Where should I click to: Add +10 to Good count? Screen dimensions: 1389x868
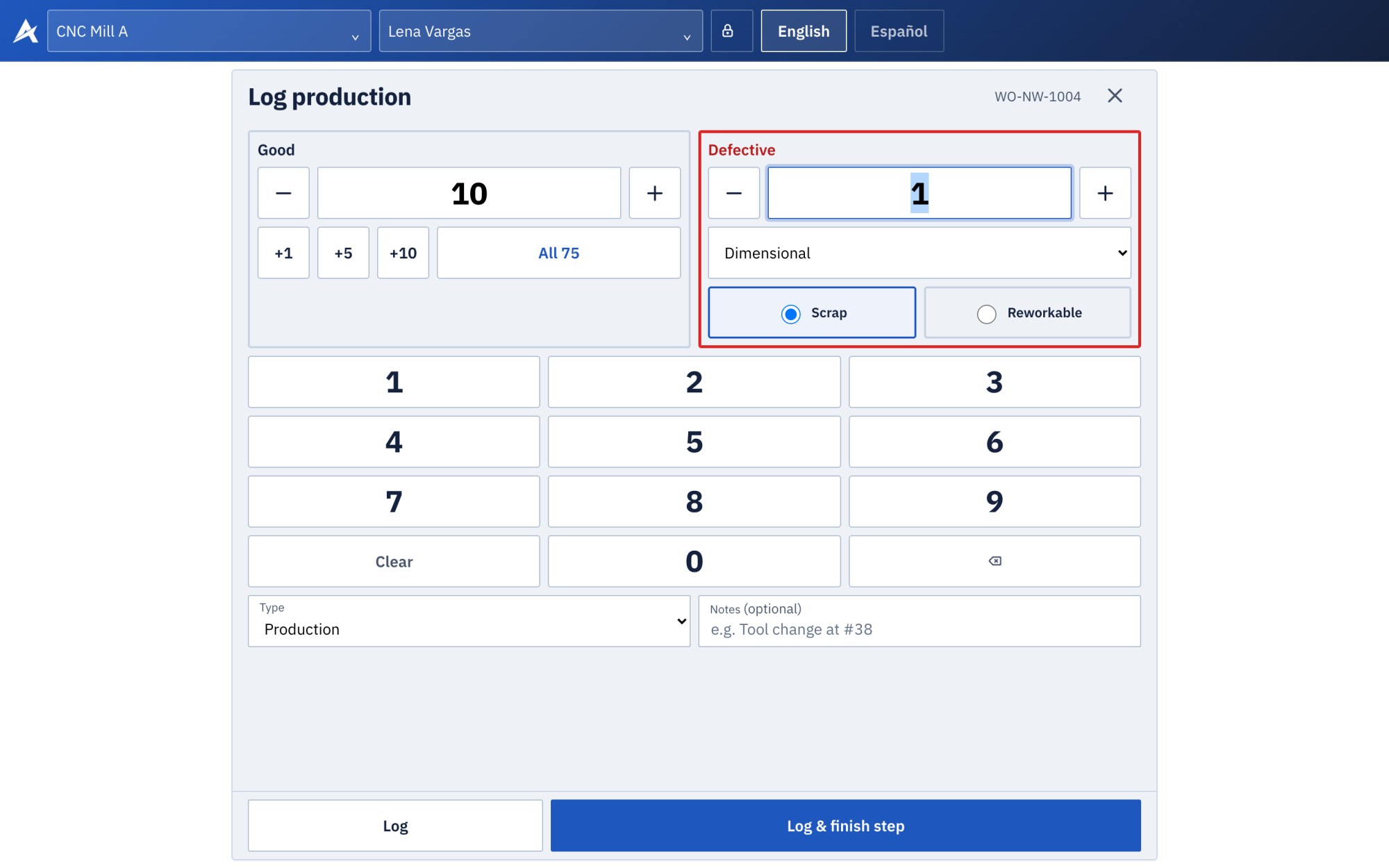tap(403, 253)
